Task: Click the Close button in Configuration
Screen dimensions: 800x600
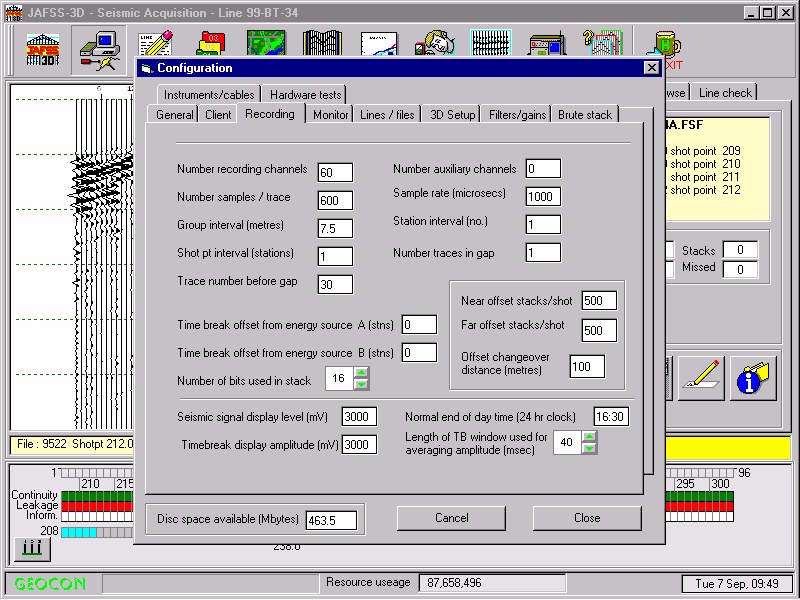Action: 587,518
